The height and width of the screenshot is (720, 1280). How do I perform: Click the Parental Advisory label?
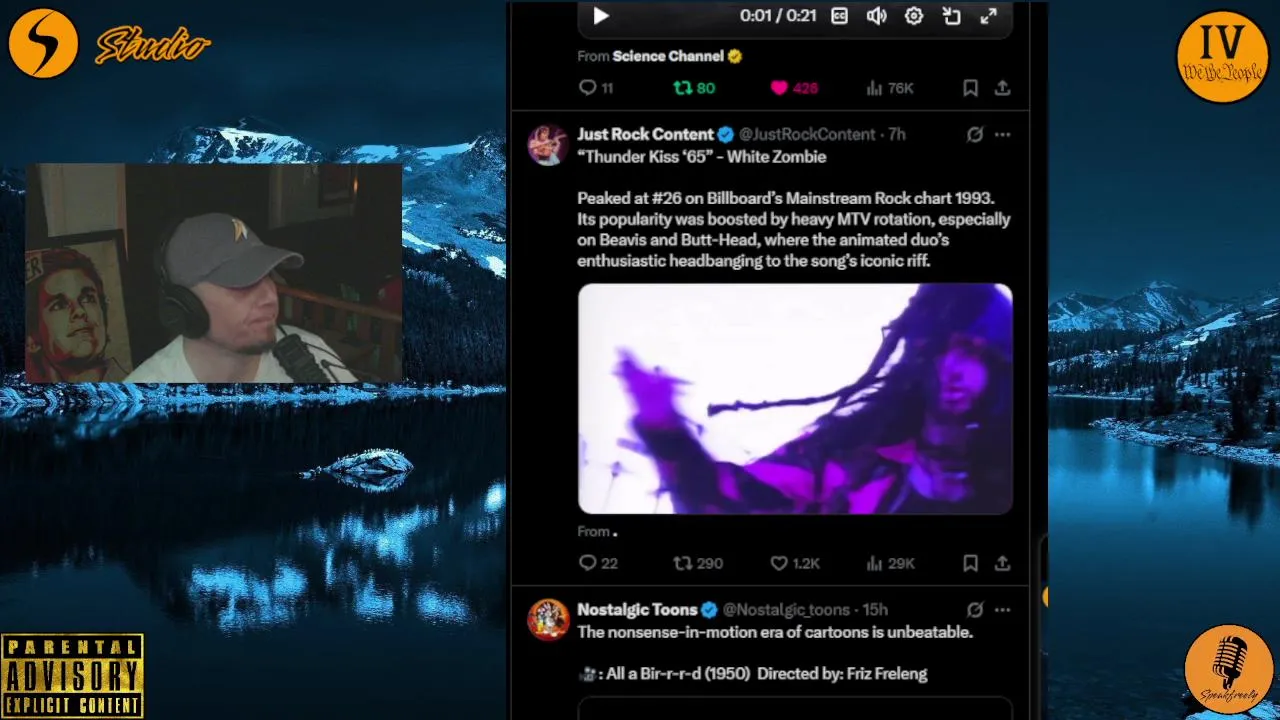(x=72, y=675)
